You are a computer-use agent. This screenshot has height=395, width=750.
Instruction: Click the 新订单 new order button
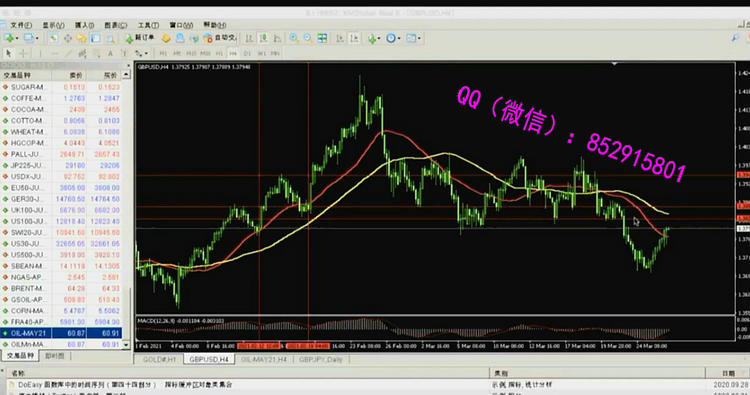click(x=140, y=38)
